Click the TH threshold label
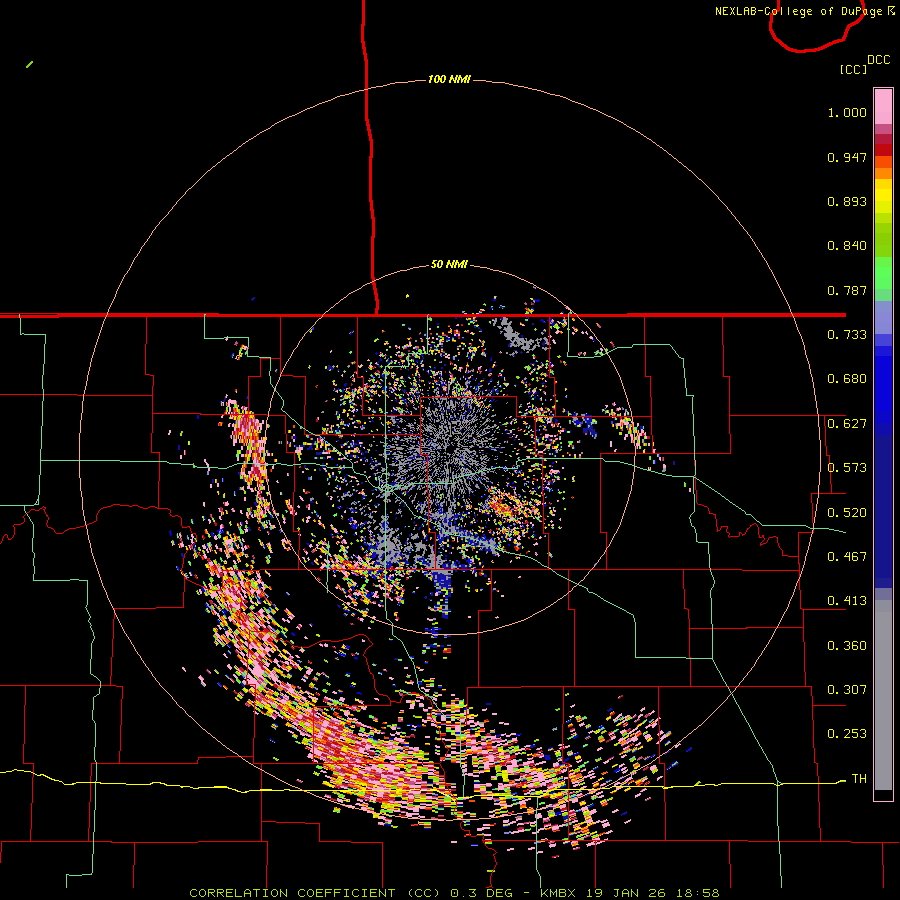Image resolution: width=900 pixels, height=900 pixels. 859,778
